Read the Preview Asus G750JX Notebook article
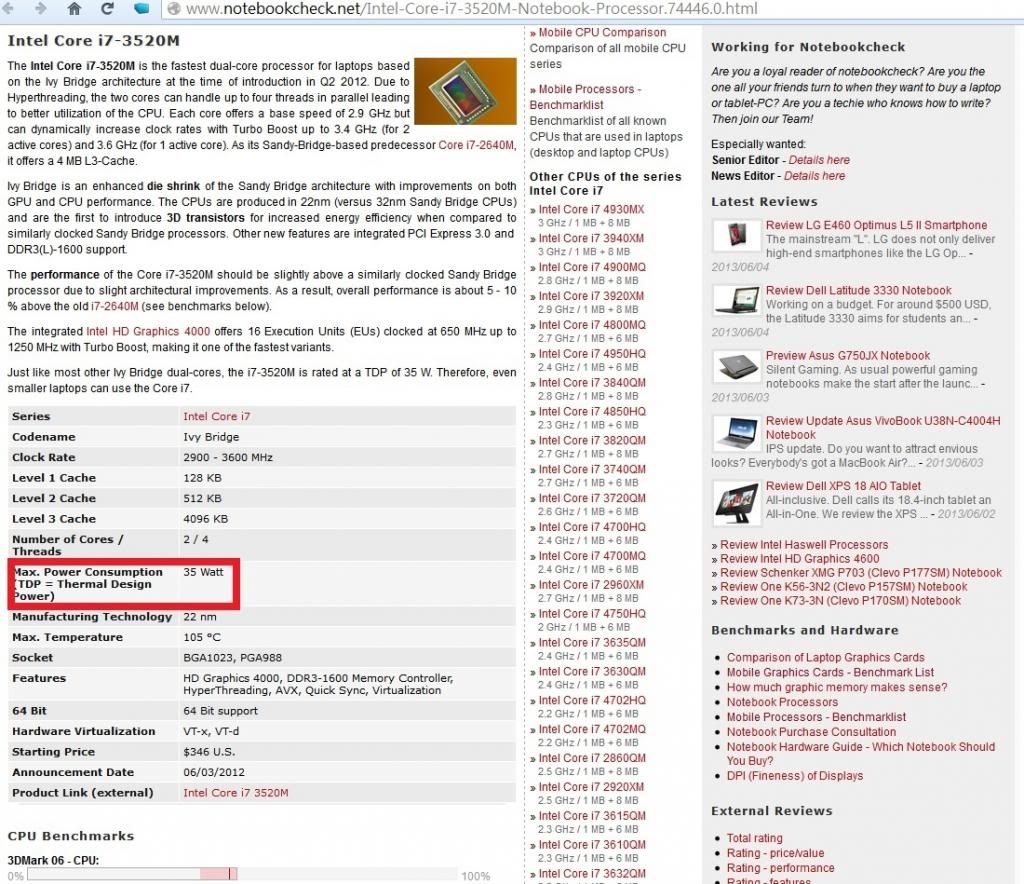The width and height of the screenshot is (1024, 884). [848, 356]
